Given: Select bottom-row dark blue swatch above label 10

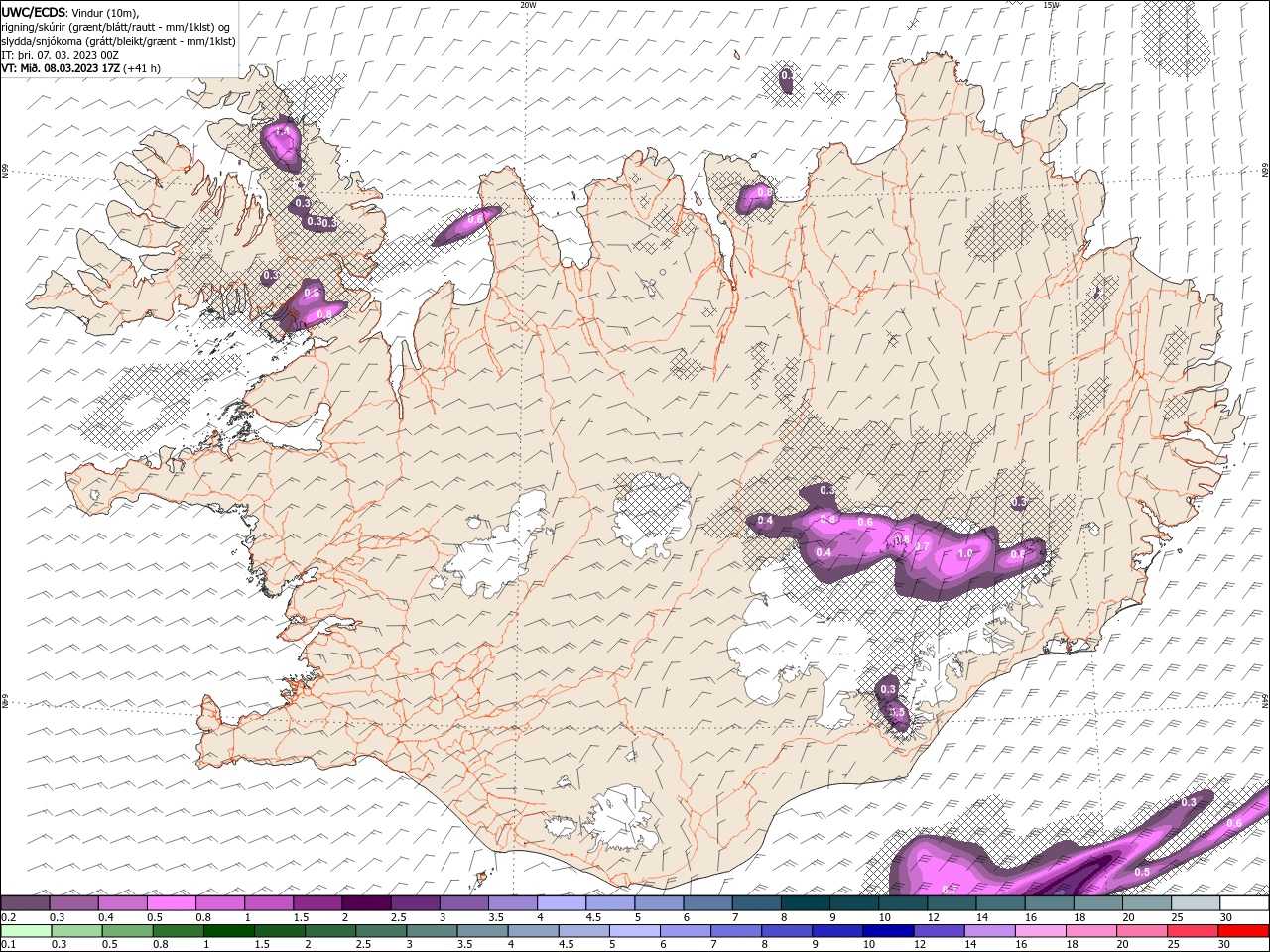Looking at the screenshot, I should [x=889, y=931].
